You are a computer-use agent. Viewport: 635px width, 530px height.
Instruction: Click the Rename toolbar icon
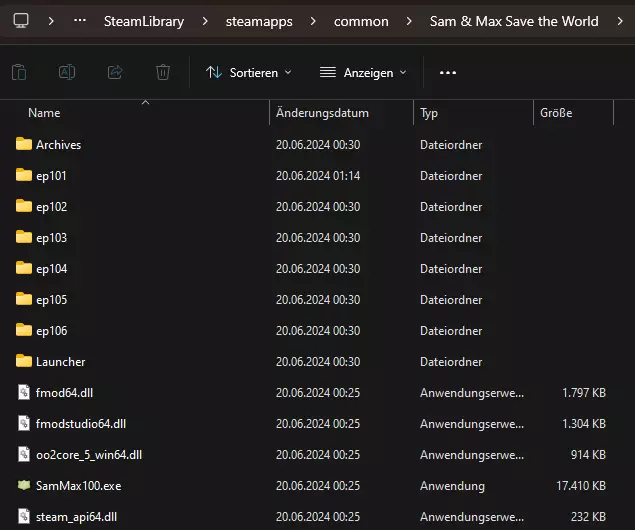(x=67, y=72)
